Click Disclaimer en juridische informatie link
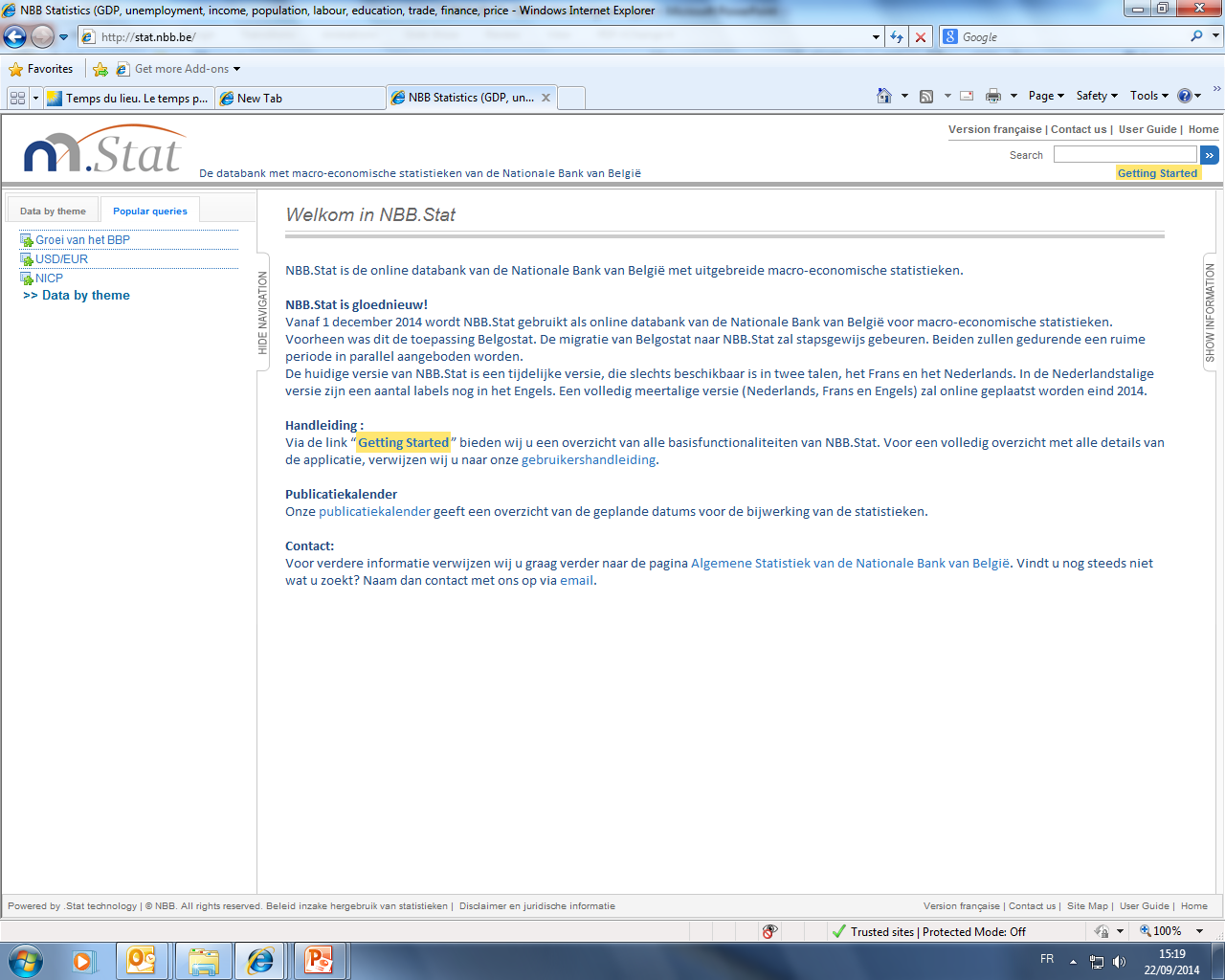Image resolution: width=1225 pixels, height=980 pixels. [x=537, y=905]
